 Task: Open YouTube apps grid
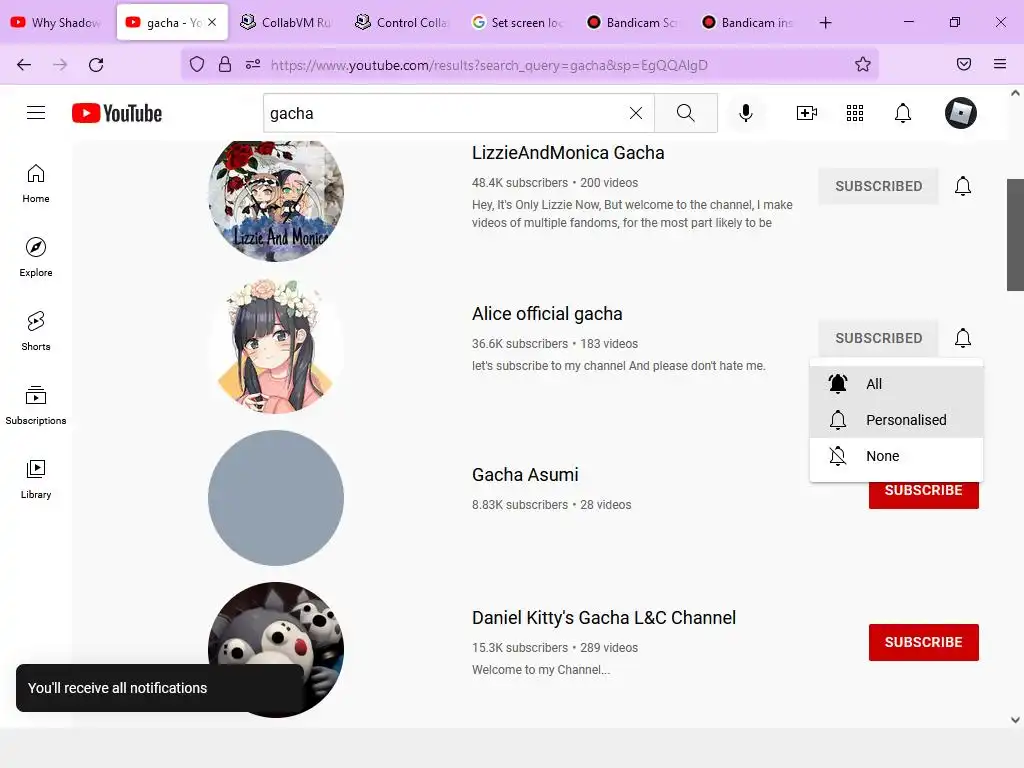coord(854,113)
